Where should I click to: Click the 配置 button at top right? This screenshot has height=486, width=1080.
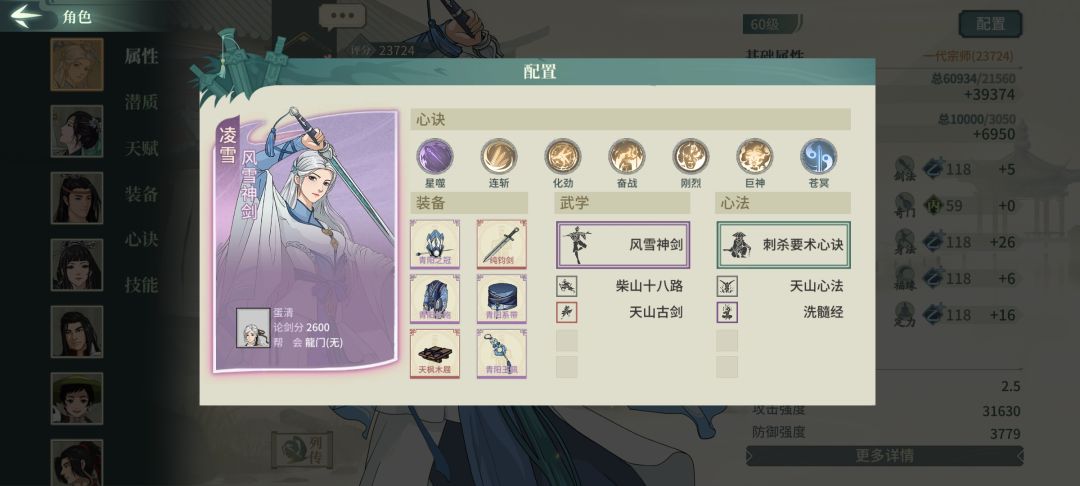pos(990,24)
